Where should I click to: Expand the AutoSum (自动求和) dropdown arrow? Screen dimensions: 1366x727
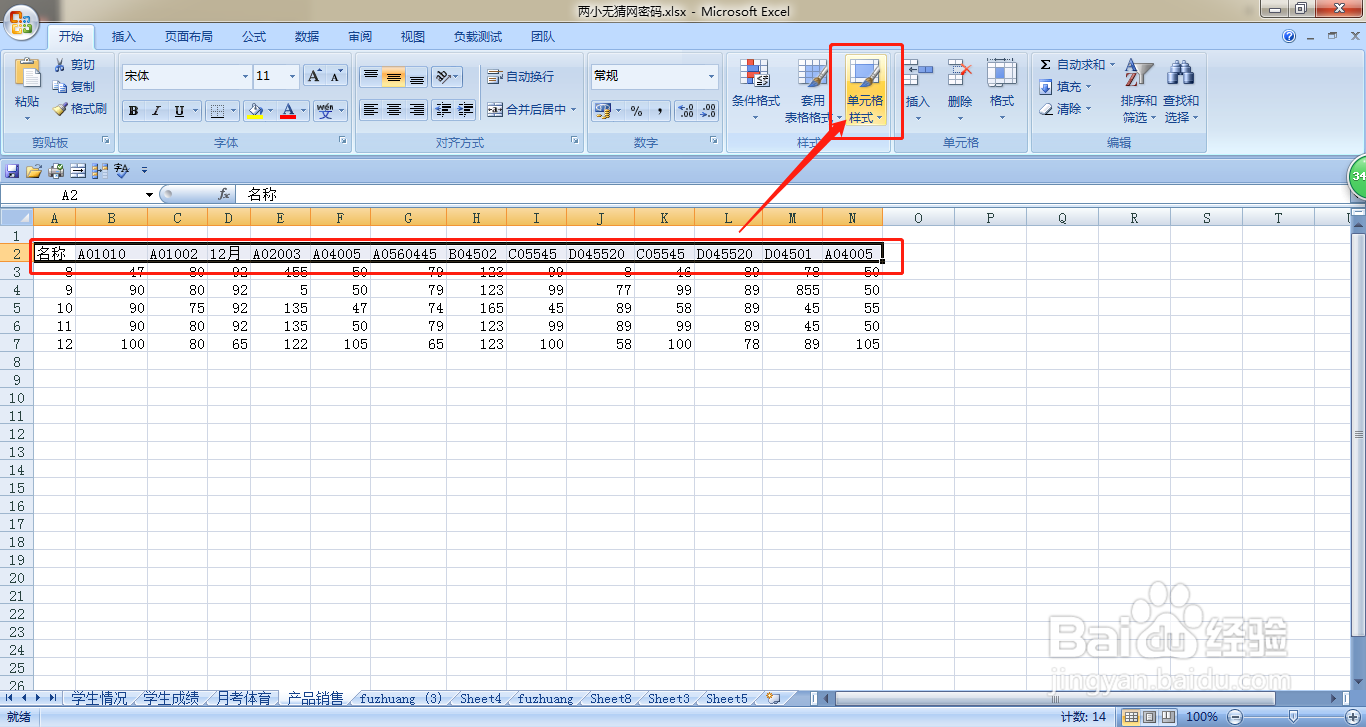1112,65
